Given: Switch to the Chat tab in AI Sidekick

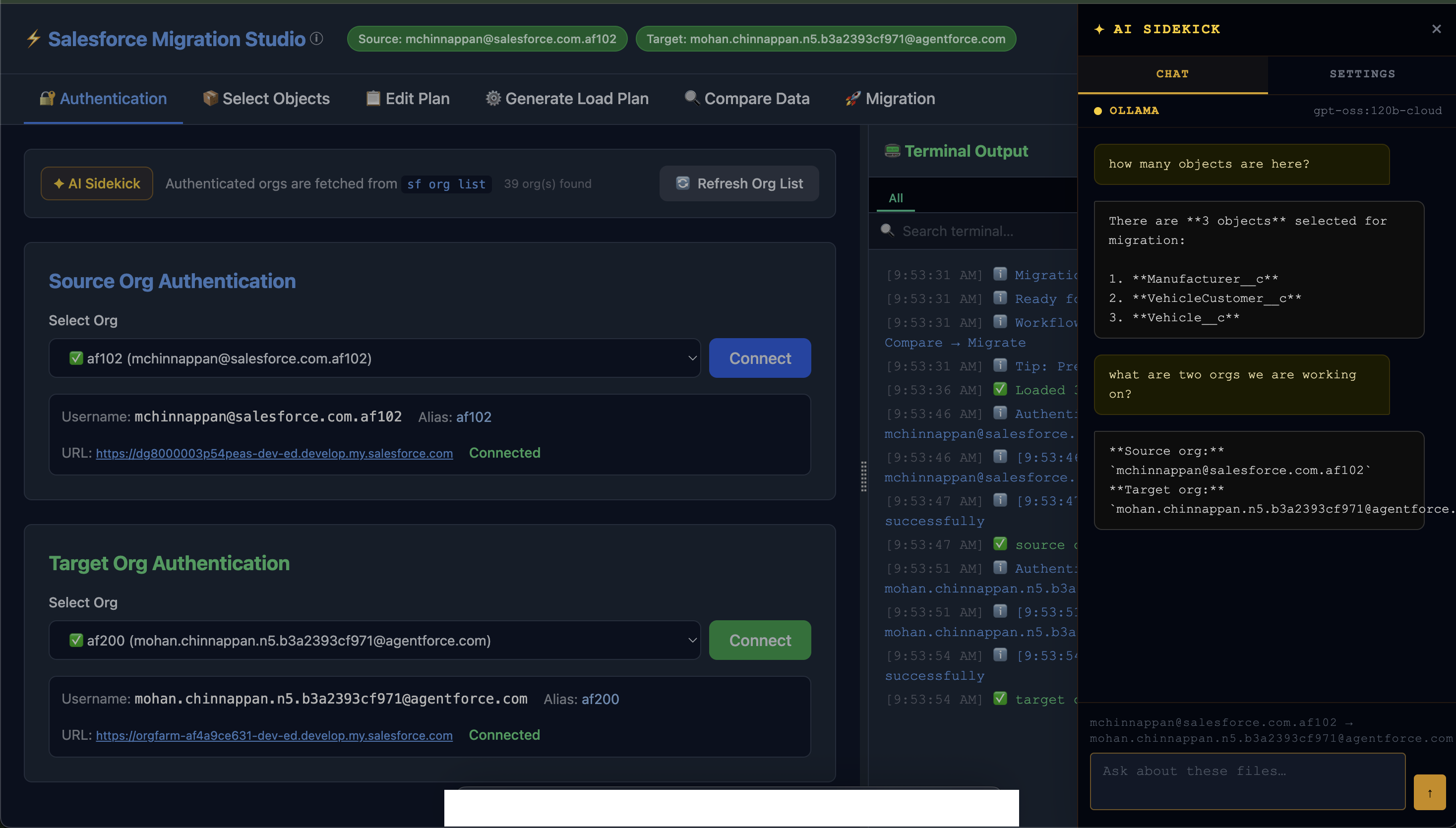Looking at the screenshot, I should 1172,74.
